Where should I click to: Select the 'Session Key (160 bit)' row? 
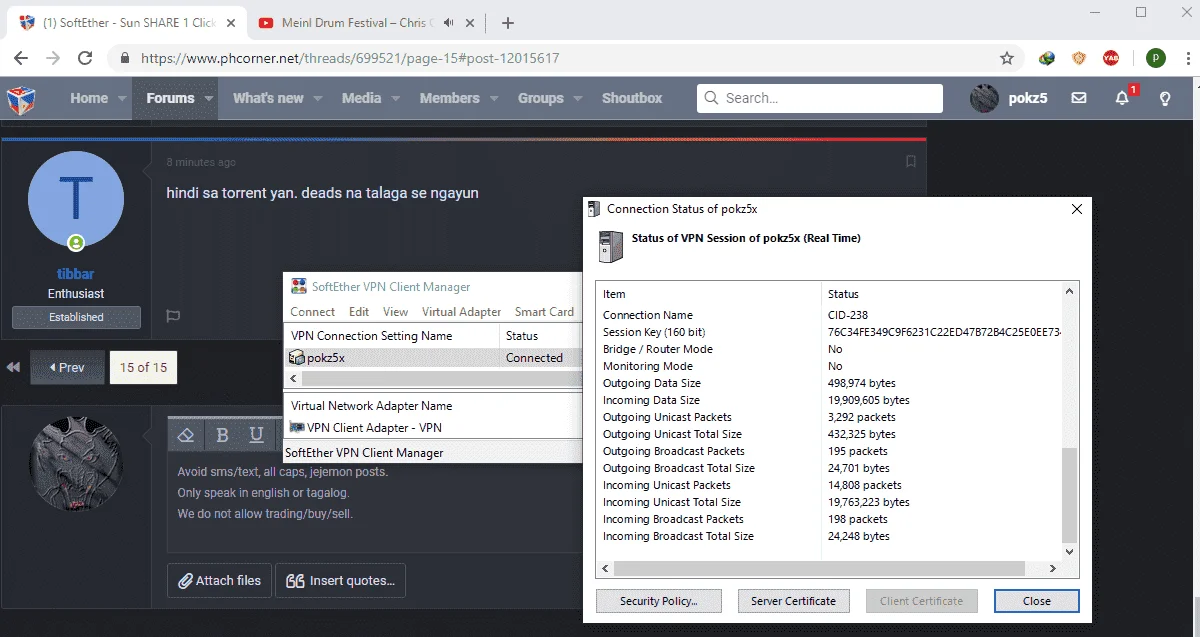(x=830, y=332)
